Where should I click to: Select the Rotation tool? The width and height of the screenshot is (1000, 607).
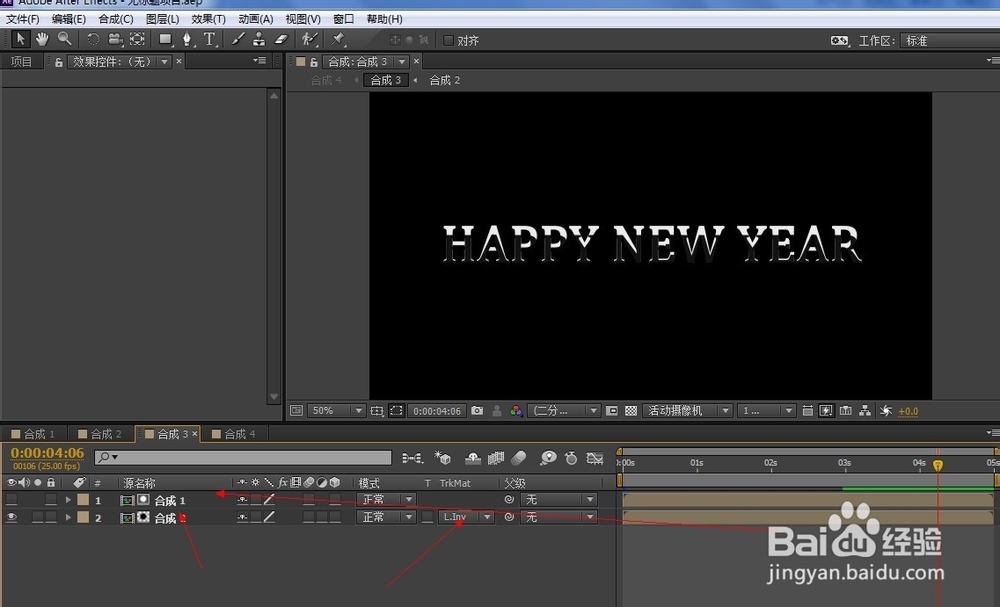click(x=93, y=40)
